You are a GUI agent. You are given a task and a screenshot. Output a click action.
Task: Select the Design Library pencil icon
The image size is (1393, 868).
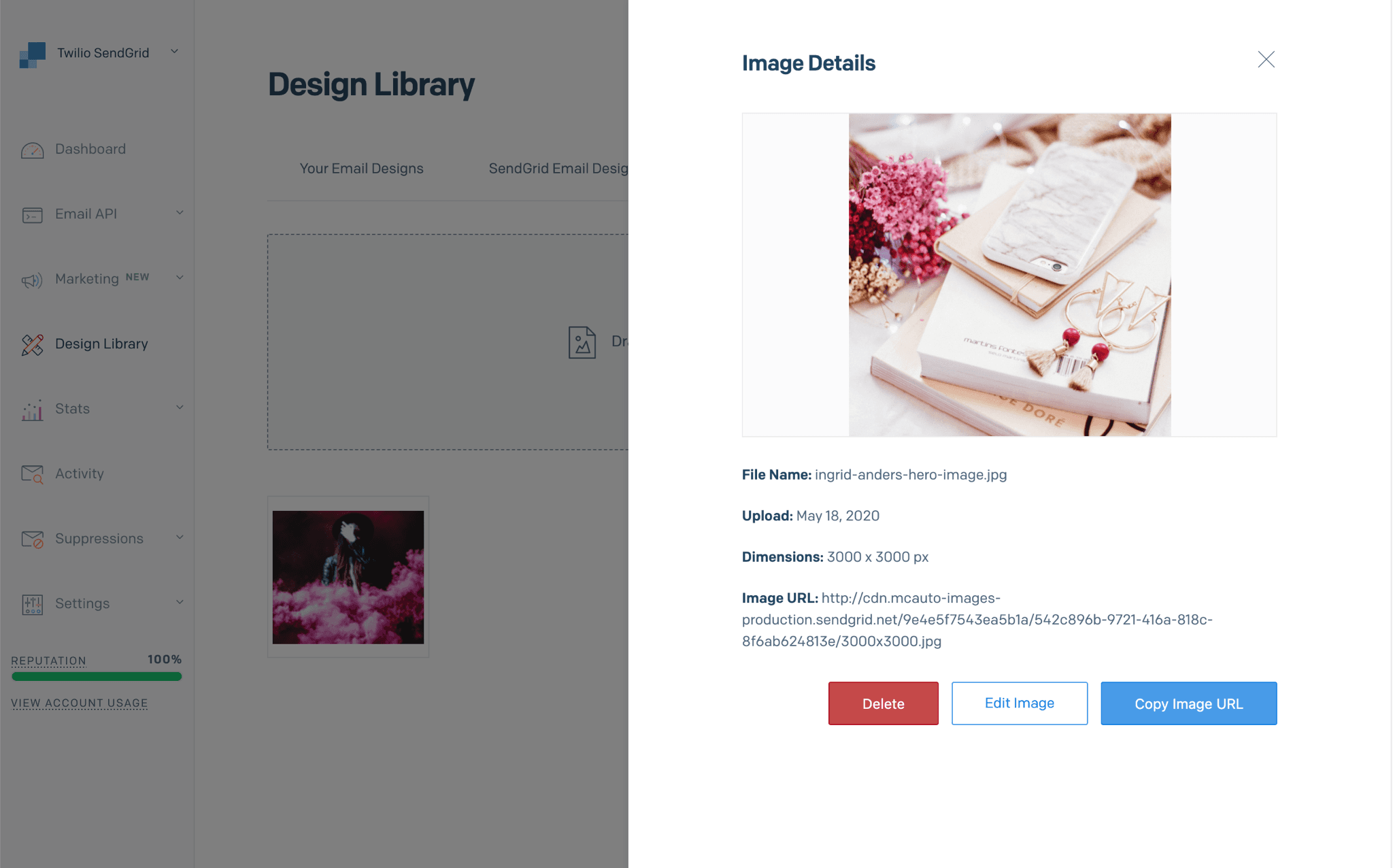point(31,344)
